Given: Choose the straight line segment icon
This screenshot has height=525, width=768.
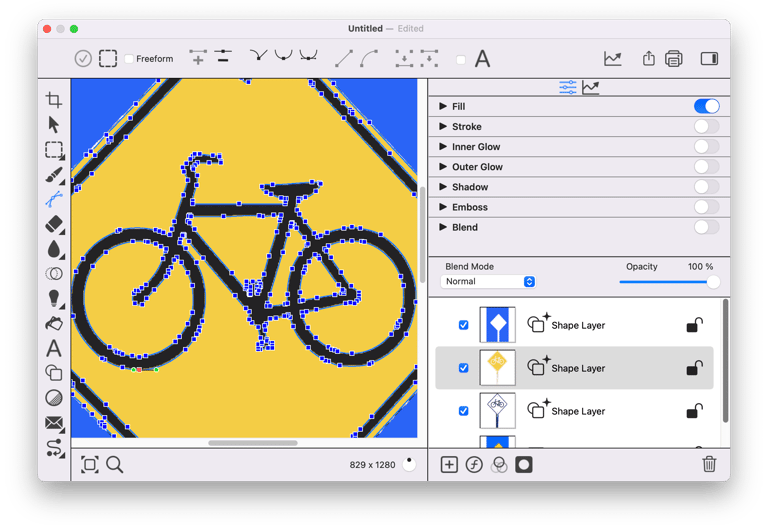Looking at the screenshot, I should pyautogui.click(x=344, y=58).
